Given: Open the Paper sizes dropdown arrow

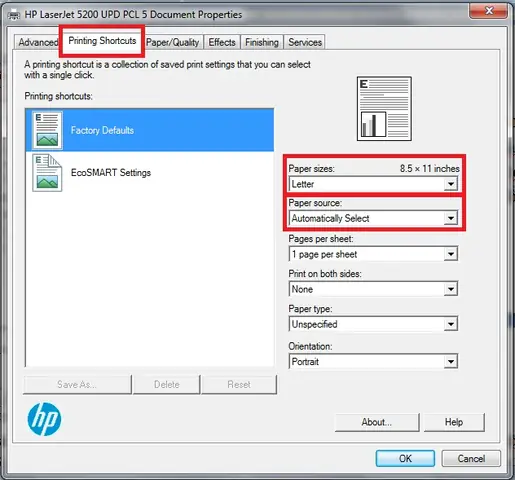Looking at the screenshot, I should [450, 184].
